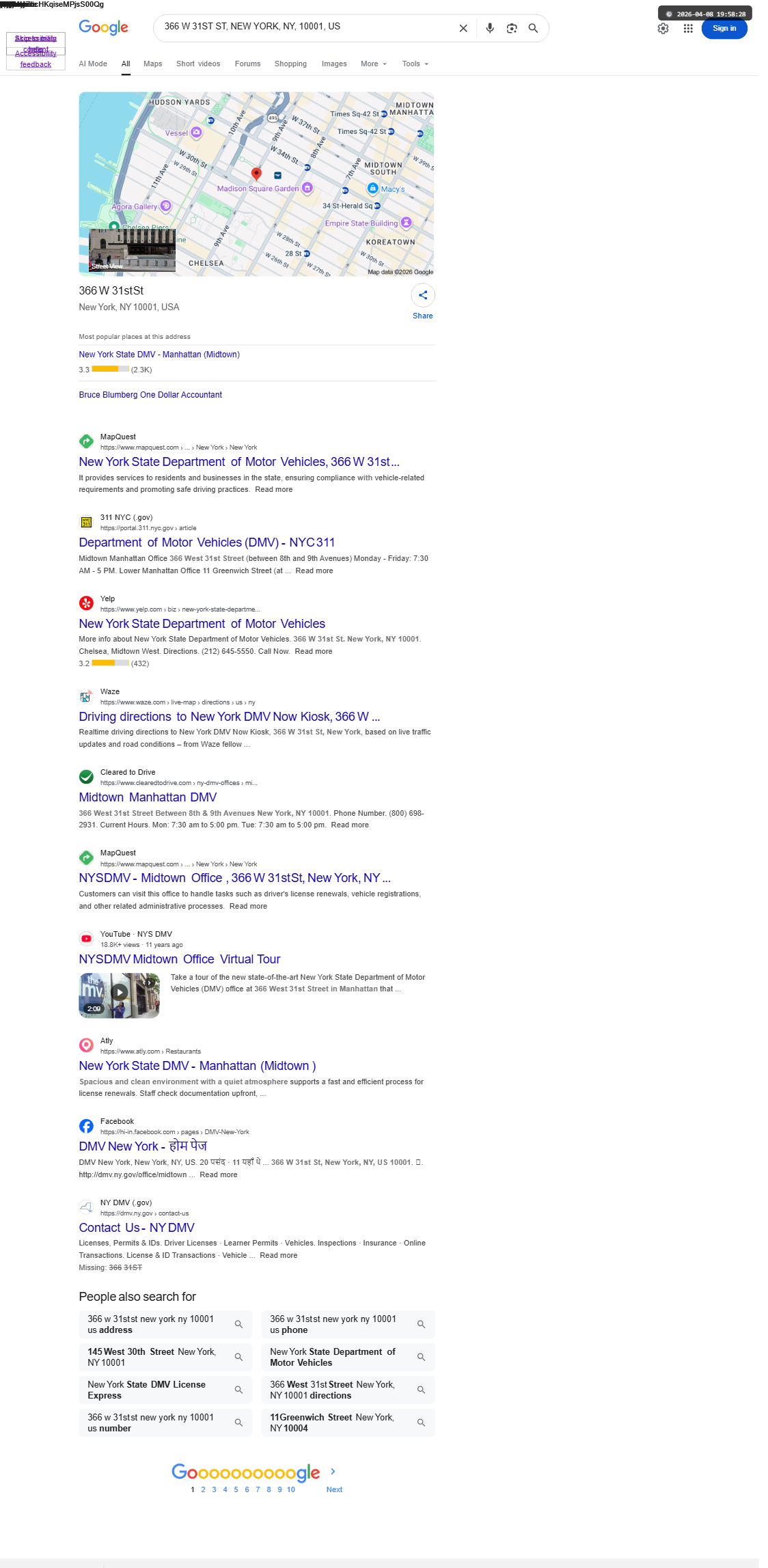
Task: Click Macy's shopping marker on map
Action: click(x=373, y=188)
